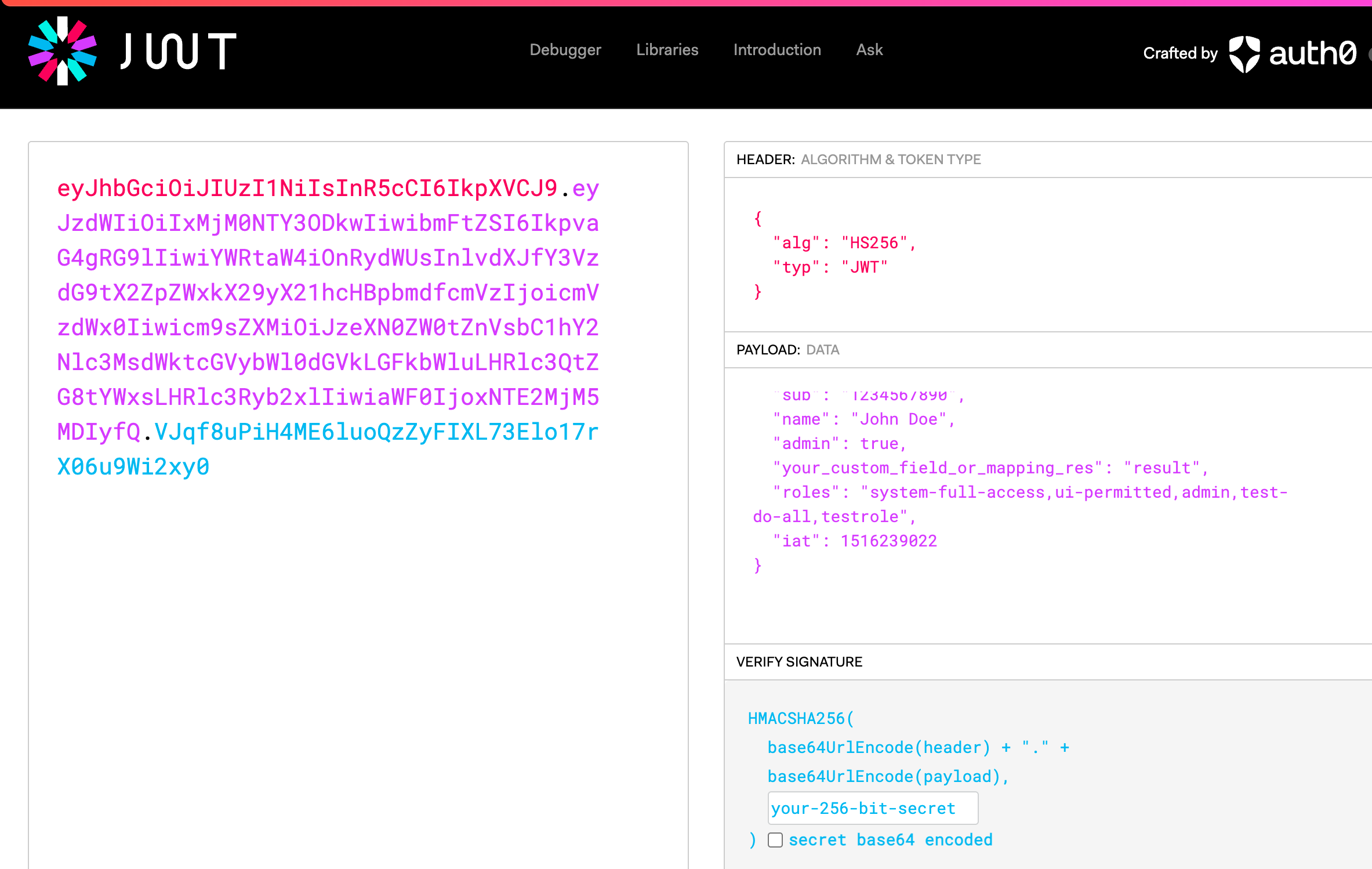
Task: Click the auth0 wordmark text
Action: [x=1312, y=54]
